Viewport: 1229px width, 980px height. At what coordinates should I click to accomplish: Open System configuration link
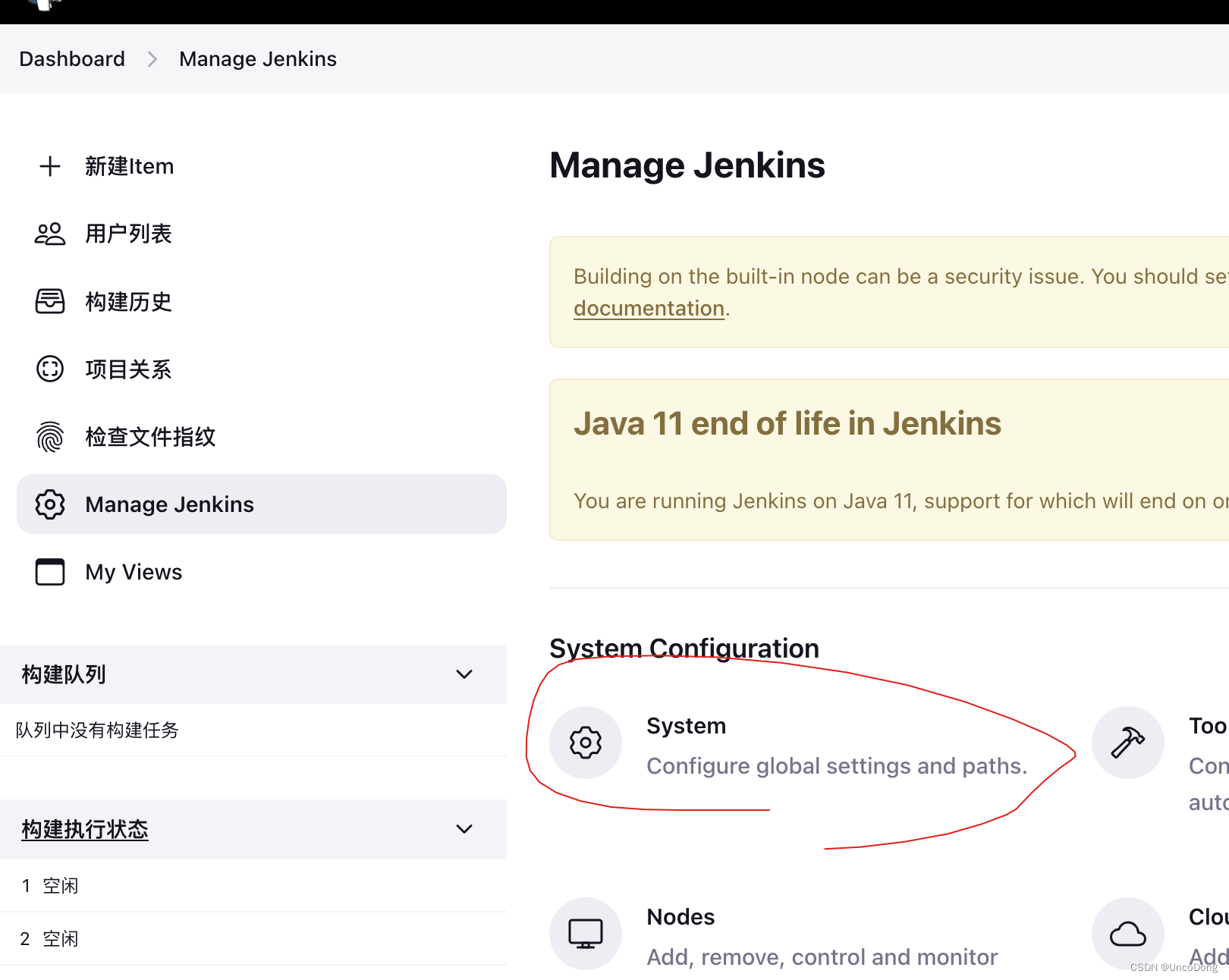pyautogui.click(x=686, y=726)
